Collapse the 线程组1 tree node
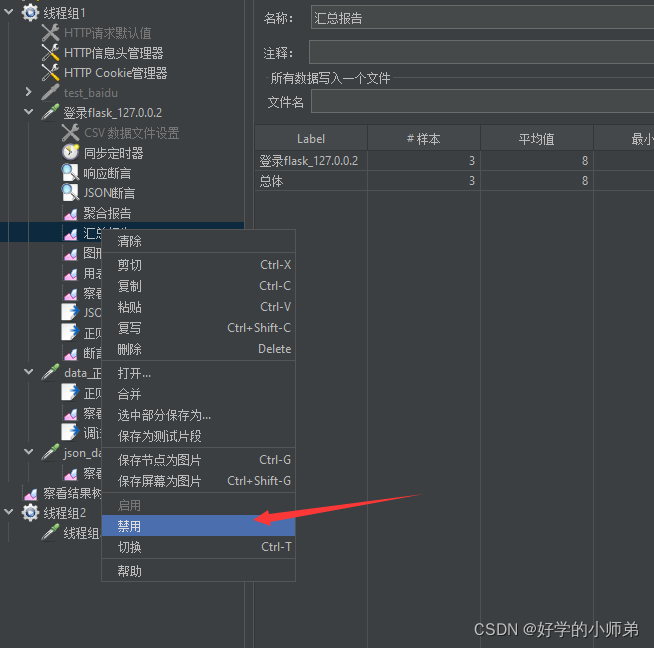 point(9,13)
